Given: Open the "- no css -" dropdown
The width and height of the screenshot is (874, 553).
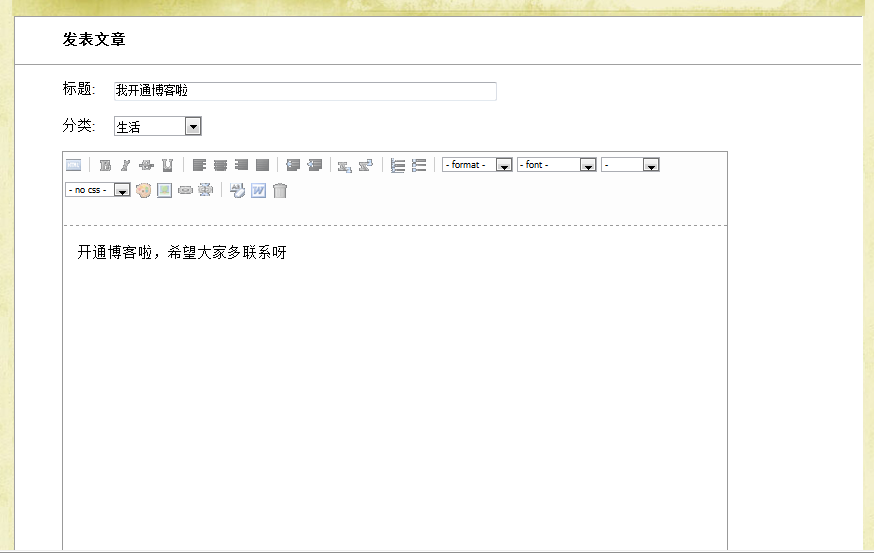Looking at the screenshot, I should [98, 190].
